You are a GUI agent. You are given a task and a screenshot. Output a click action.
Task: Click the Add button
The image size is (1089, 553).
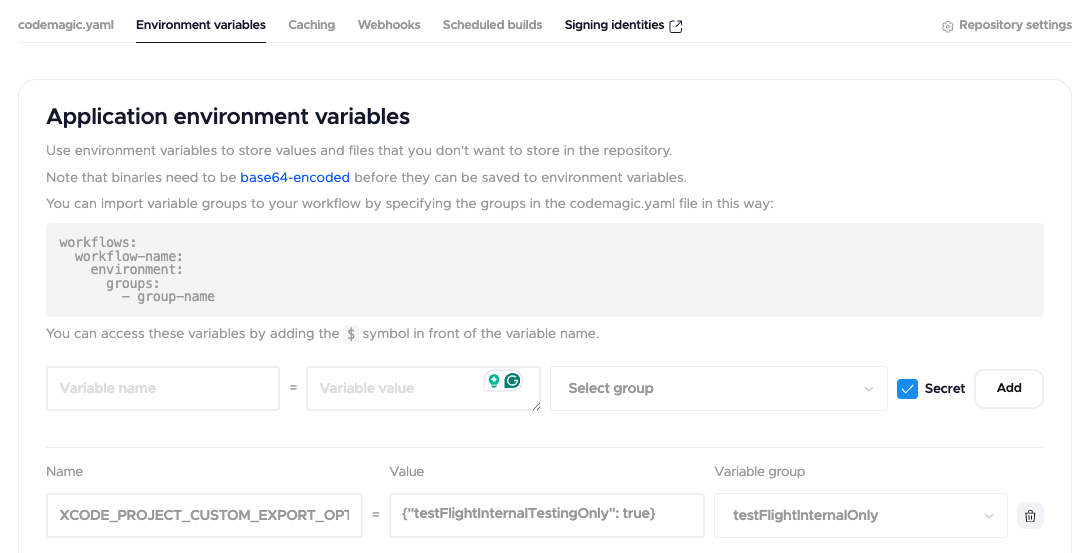click(1009, 388)
